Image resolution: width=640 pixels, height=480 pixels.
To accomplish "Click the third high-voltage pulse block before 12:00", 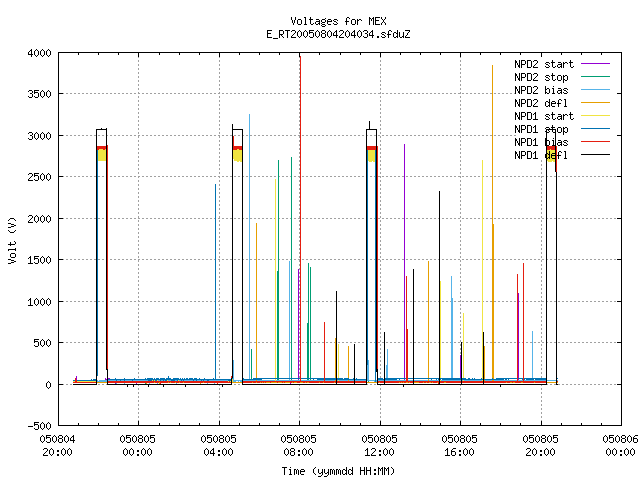I will tap(372, 253).
